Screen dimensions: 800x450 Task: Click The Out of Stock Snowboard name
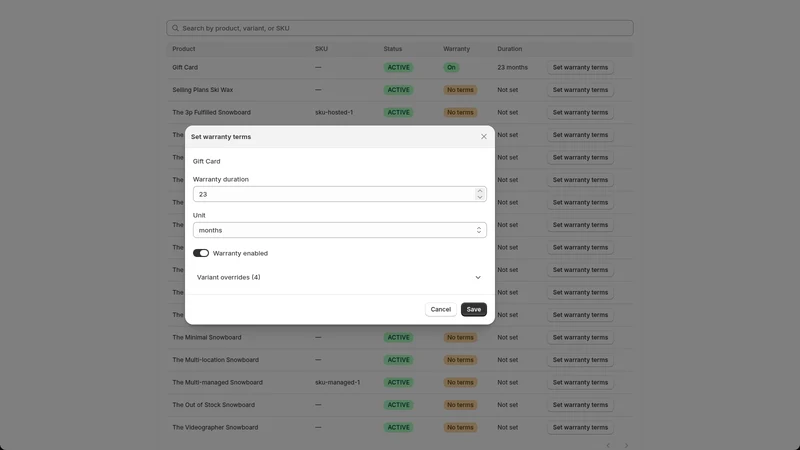point(213,405)
